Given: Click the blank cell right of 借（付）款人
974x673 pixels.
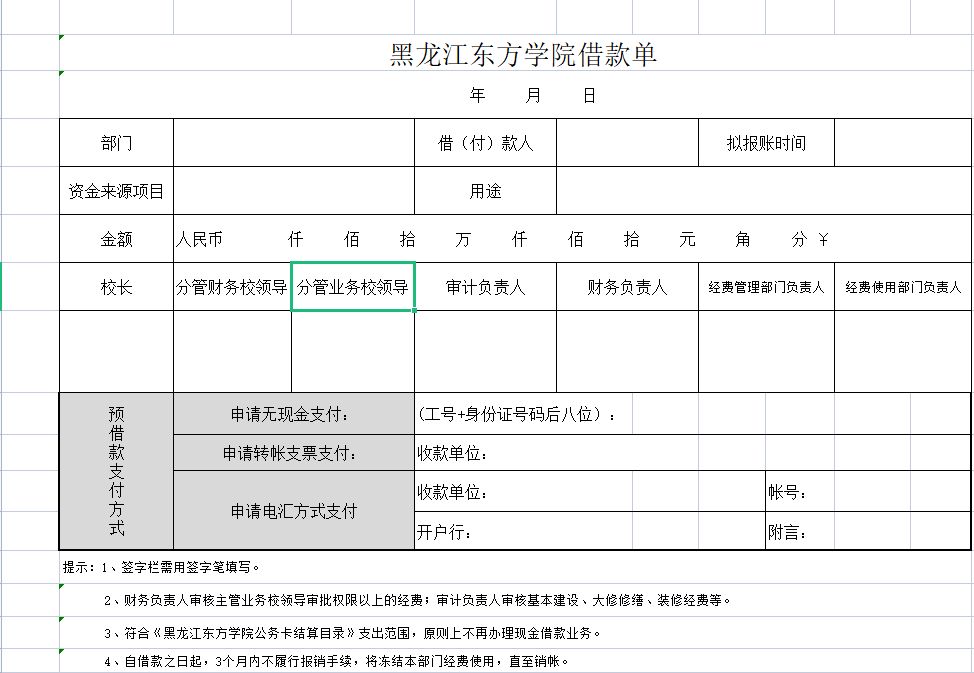Looking at the screenshot, I should (x=627, y=143).
